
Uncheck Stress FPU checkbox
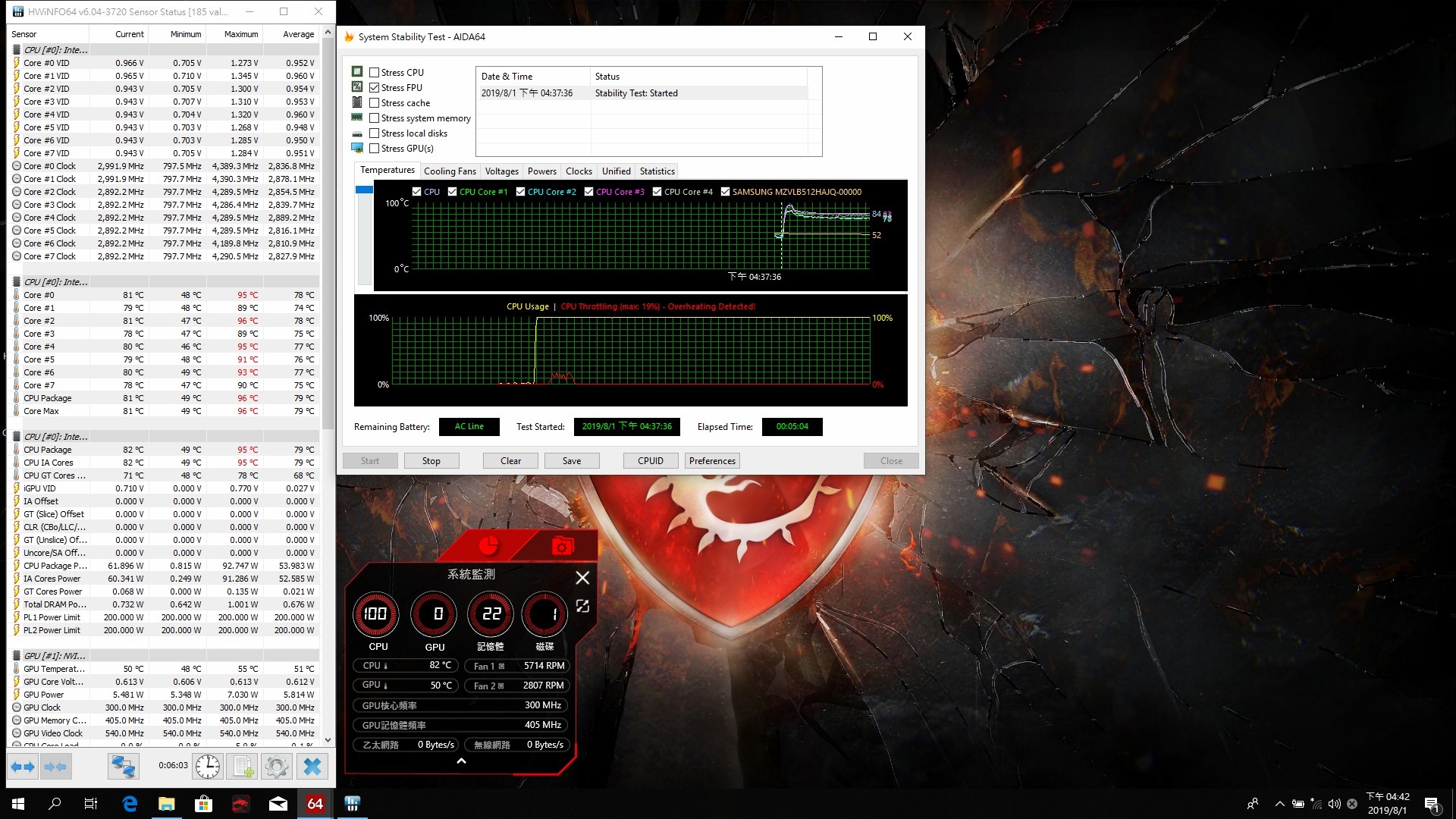pyautogui.click(x=375, y=88)
